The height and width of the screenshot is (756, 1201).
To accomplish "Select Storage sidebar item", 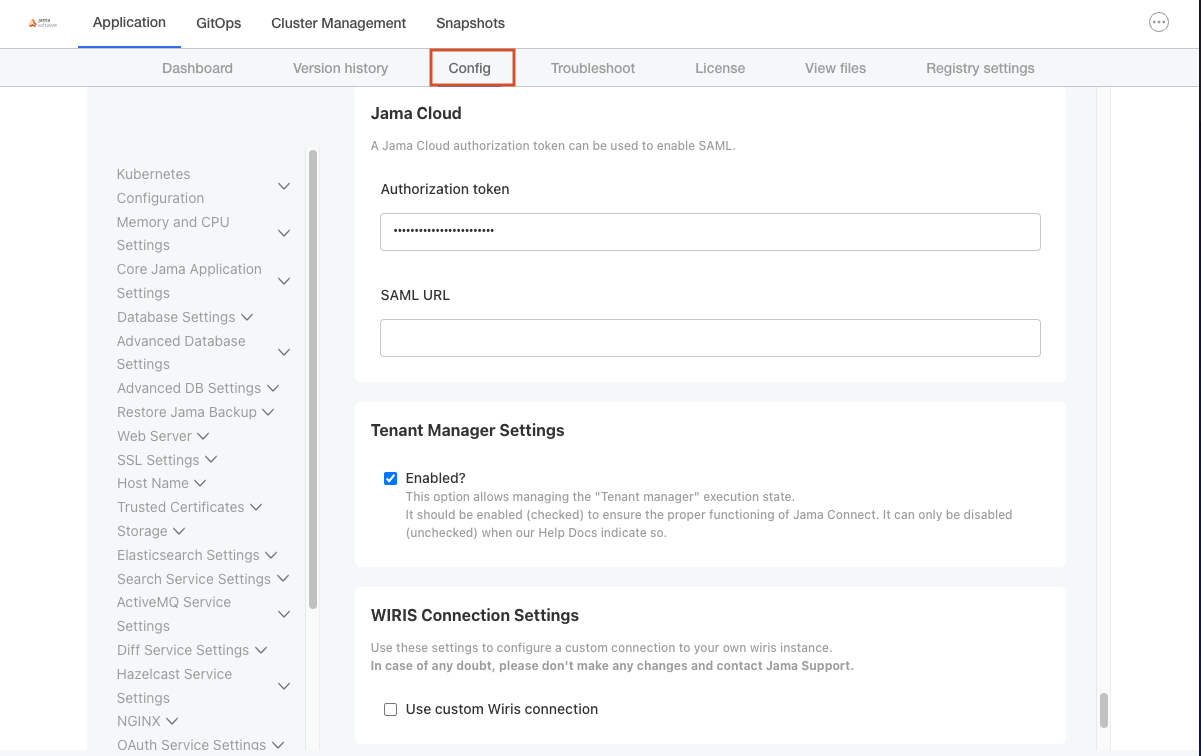I will (x=142, y=531).
